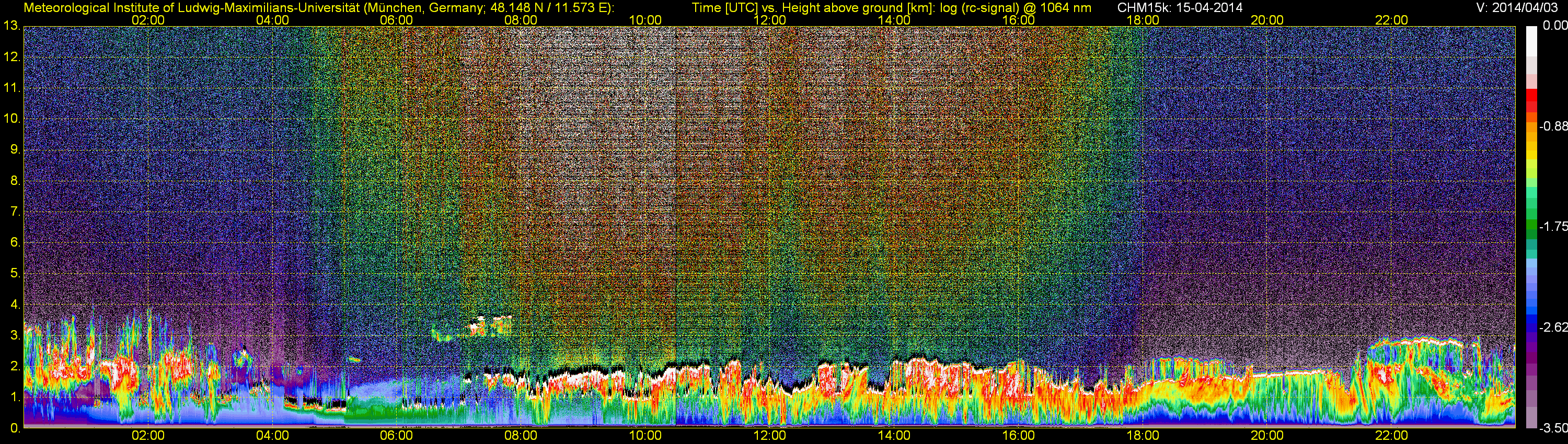The image size is (1568, 444).
Task: Click the 9. km height axis label
Action: (16, 149)
